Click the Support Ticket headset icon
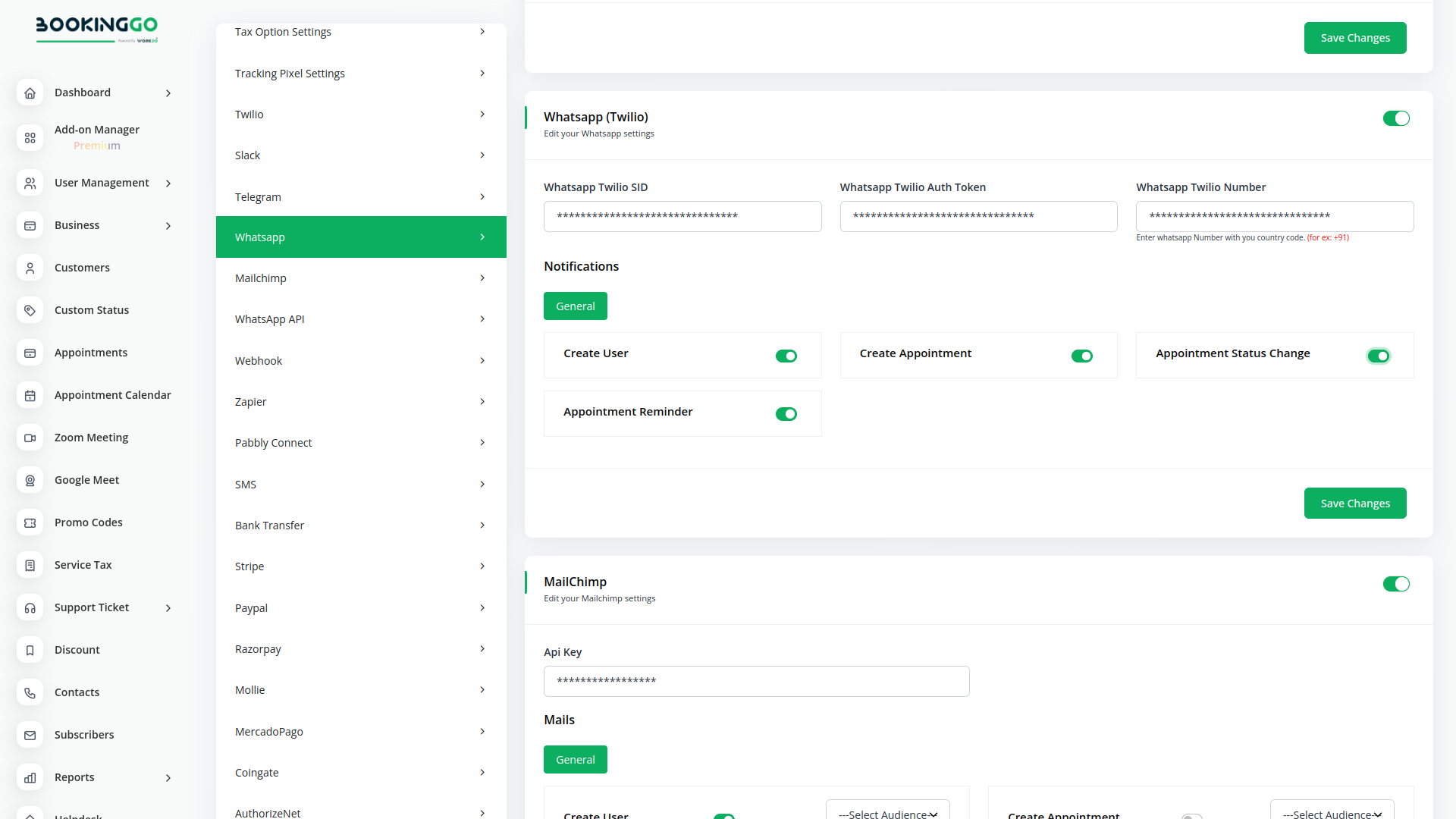 tap(30, 607)
